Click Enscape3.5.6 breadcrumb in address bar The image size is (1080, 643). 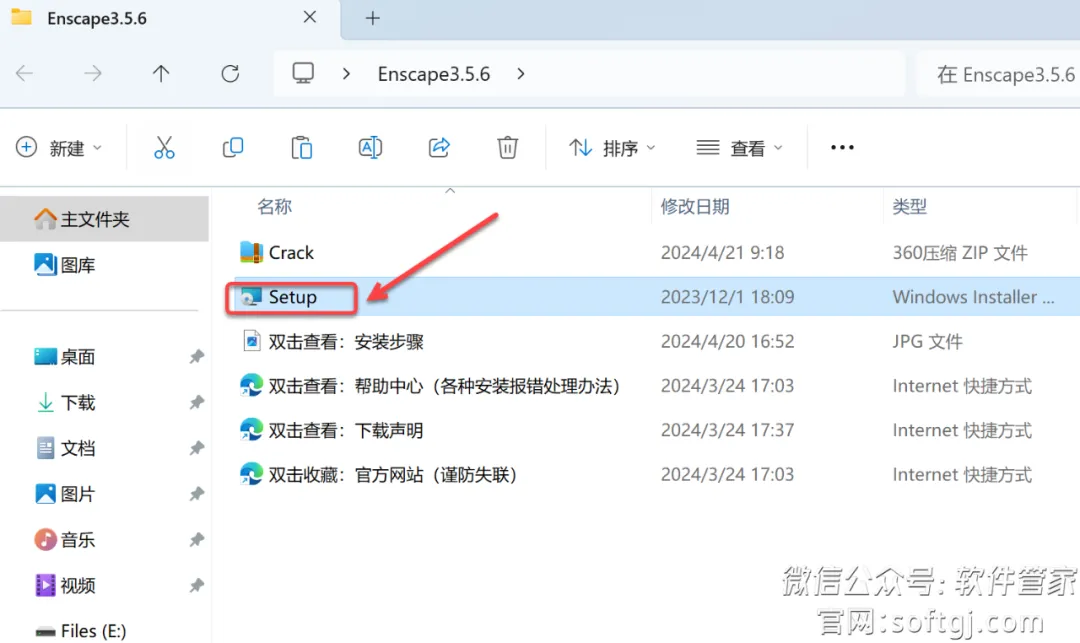click(x=434, y=74)
